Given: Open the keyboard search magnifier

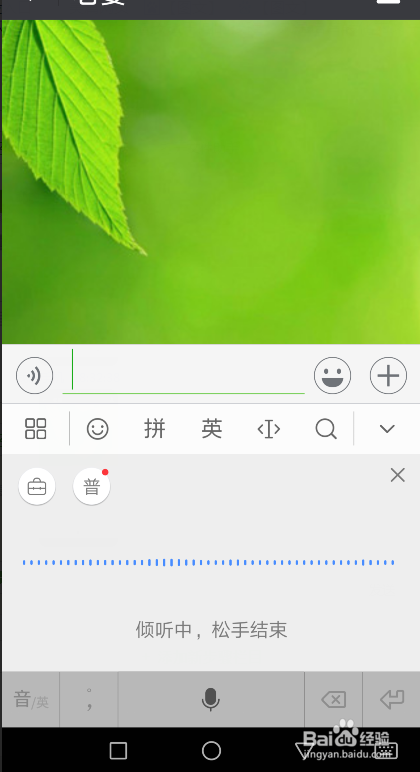Looking at the screenshot, I should [x=326, y=429].
